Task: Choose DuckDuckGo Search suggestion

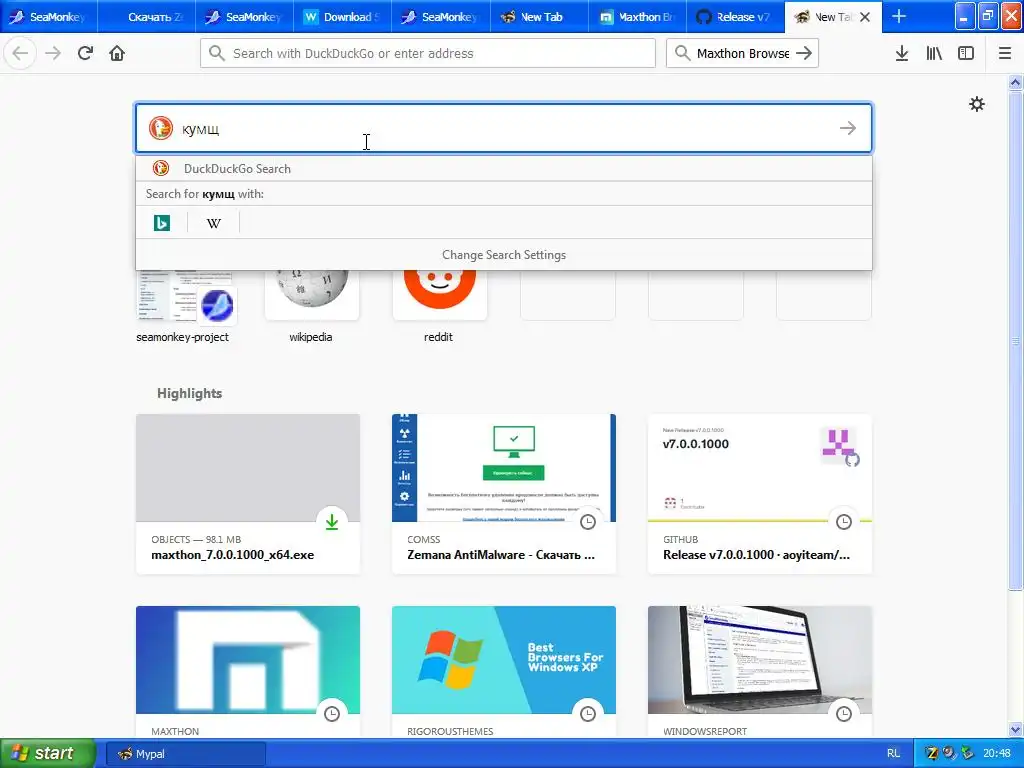Action: coord(504,168)
